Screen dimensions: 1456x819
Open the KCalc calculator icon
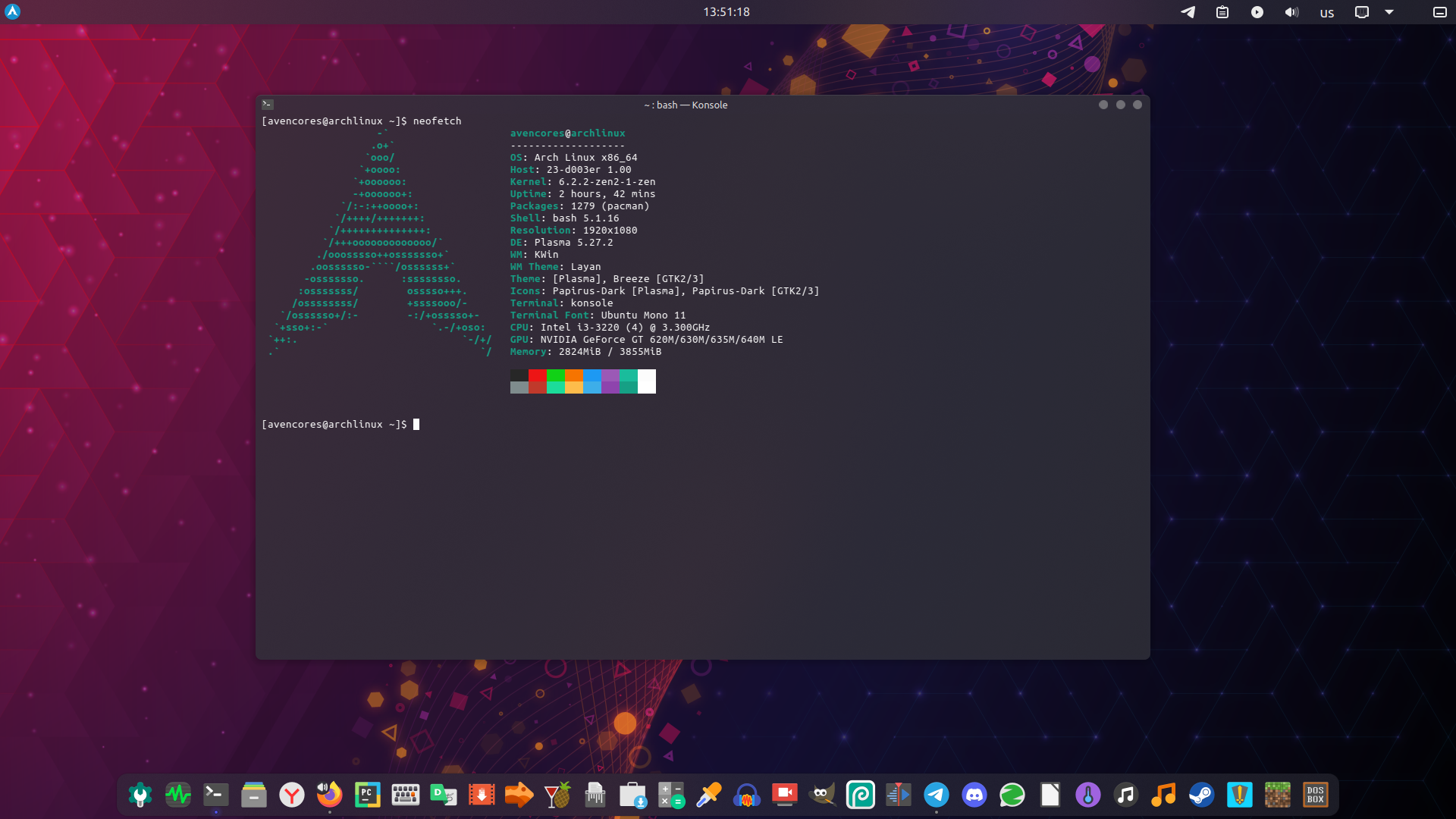click(x=670, y=795)
